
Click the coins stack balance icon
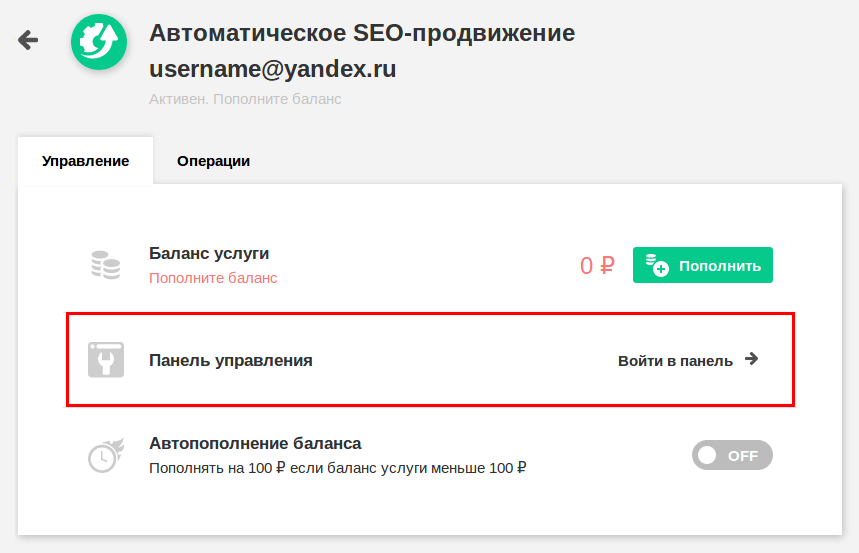coord(106,265)
